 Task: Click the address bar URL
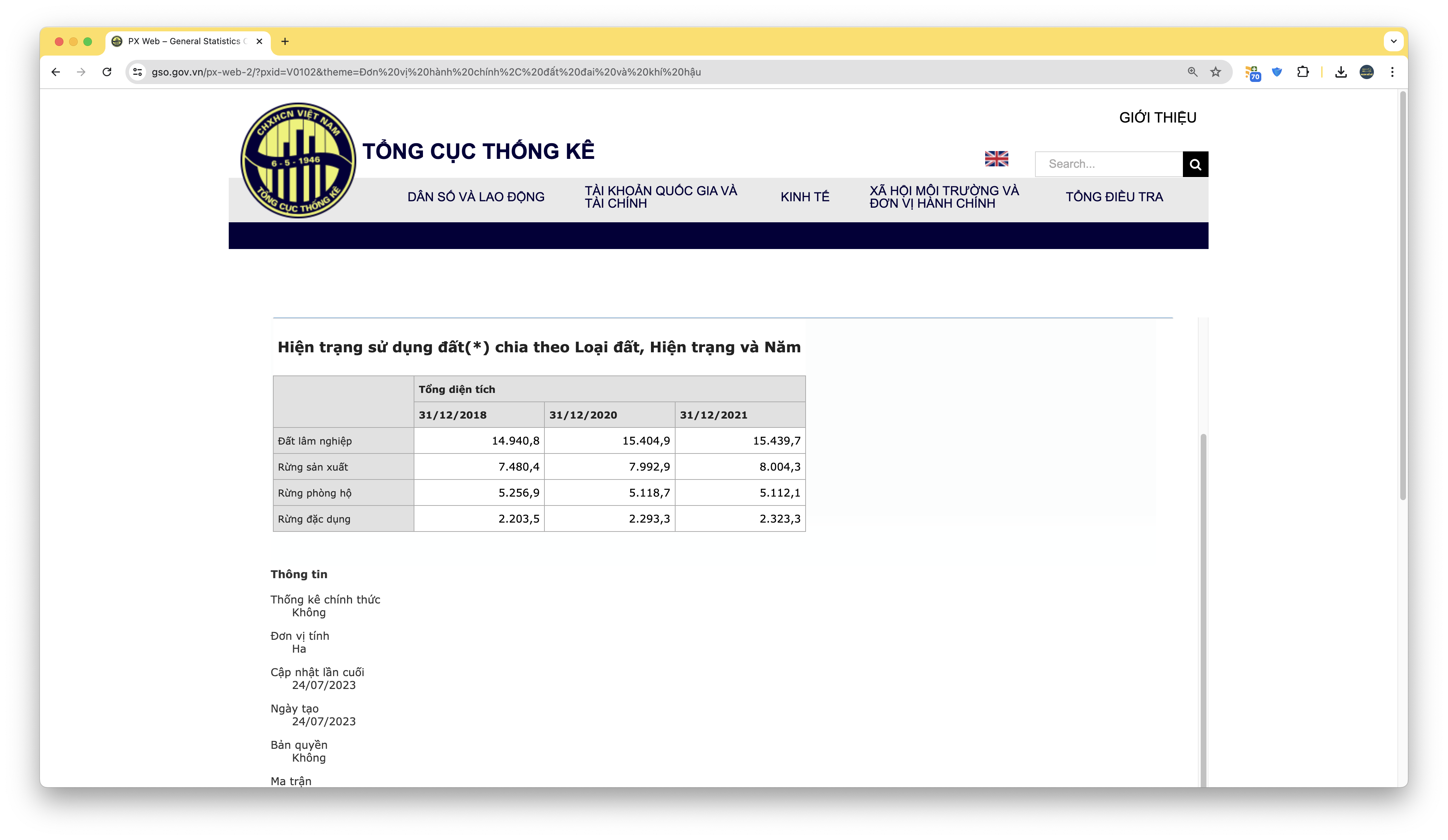pos(426,72)
